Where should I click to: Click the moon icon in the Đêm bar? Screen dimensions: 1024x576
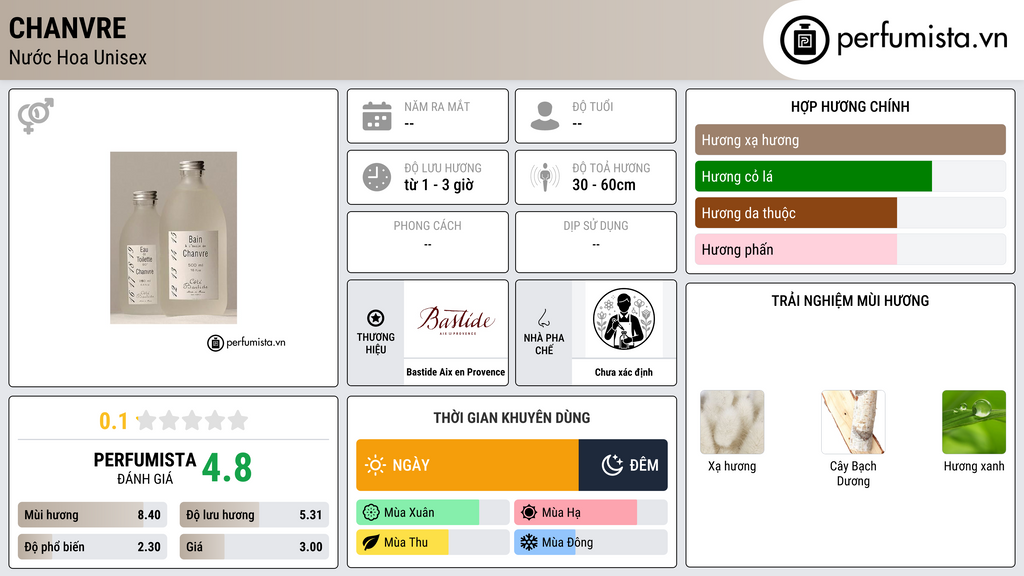click(x=612, y=465)
